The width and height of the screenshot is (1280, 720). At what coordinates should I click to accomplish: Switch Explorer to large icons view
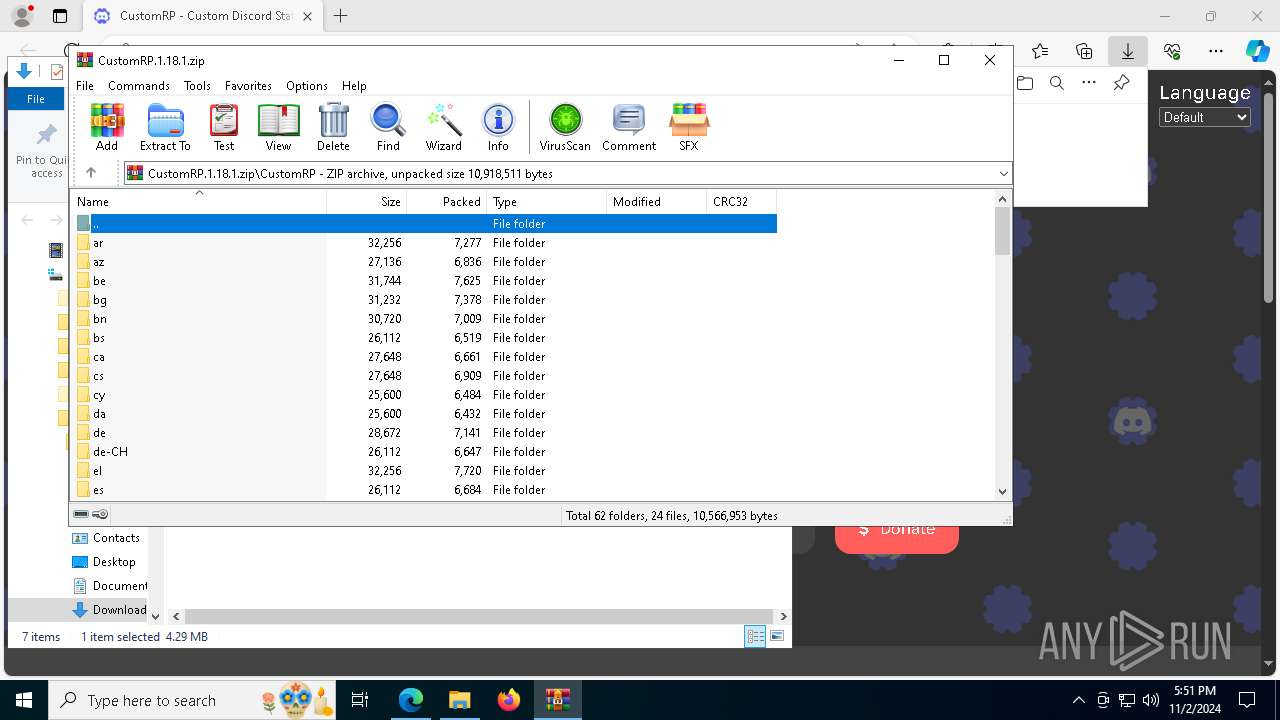coord(777,636)
